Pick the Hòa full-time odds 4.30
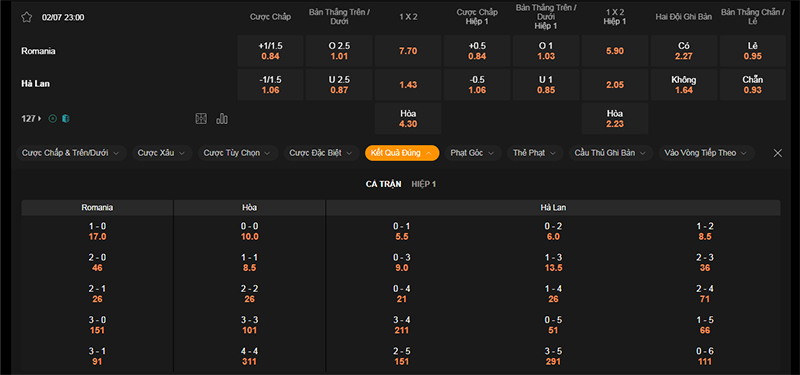The image size is (800, 375). pos(408,118)
